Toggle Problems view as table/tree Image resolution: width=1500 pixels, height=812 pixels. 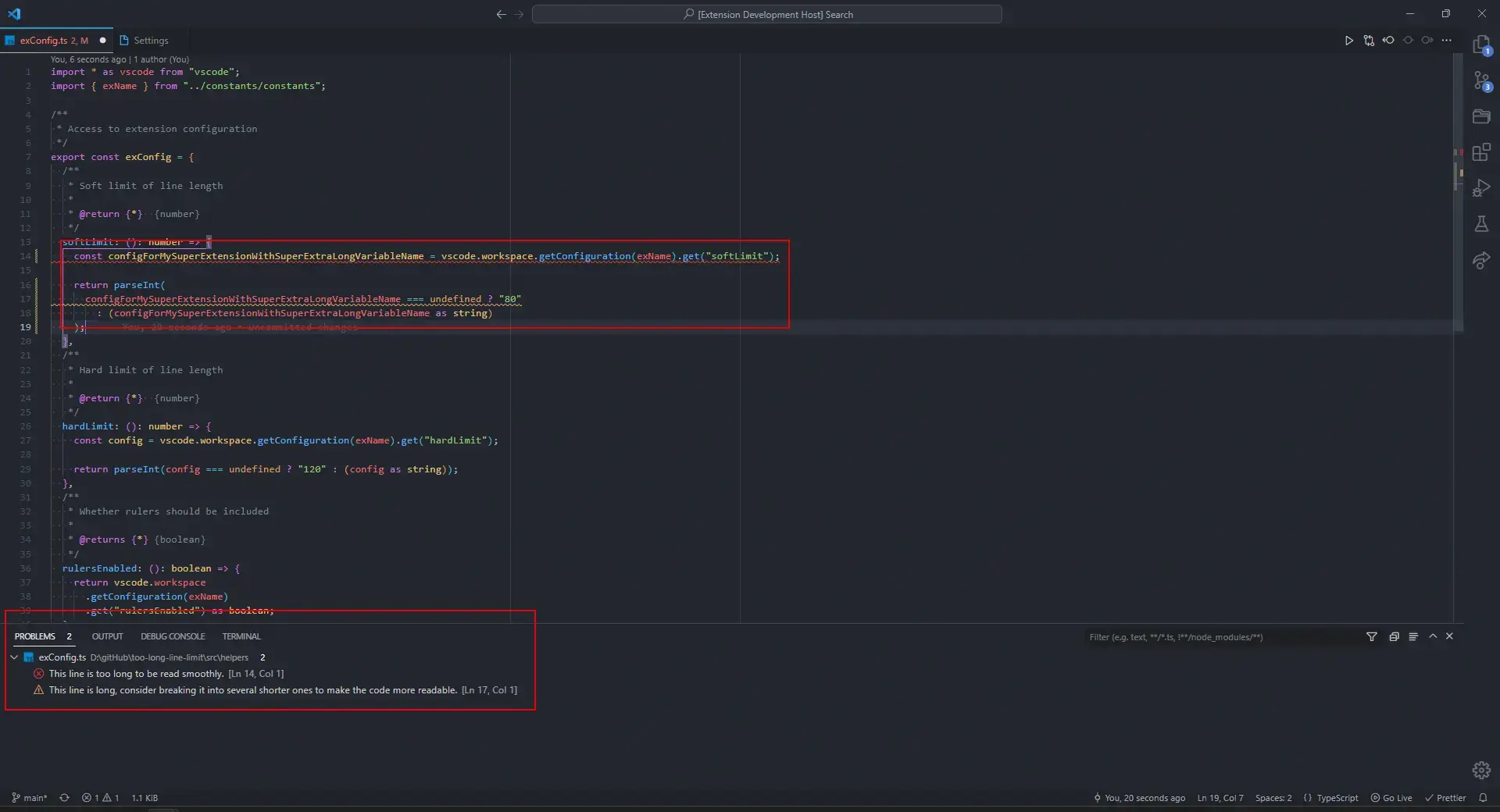(x=1413, y=637)
